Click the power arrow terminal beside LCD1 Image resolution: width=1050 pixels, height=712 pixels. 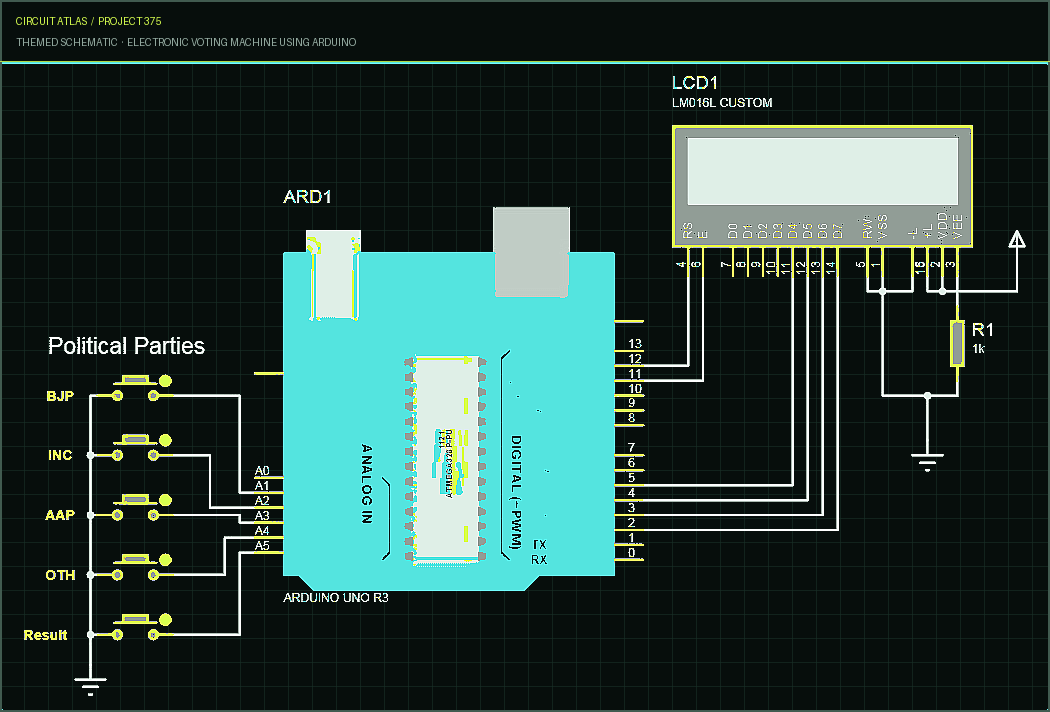pos(1017,239)
